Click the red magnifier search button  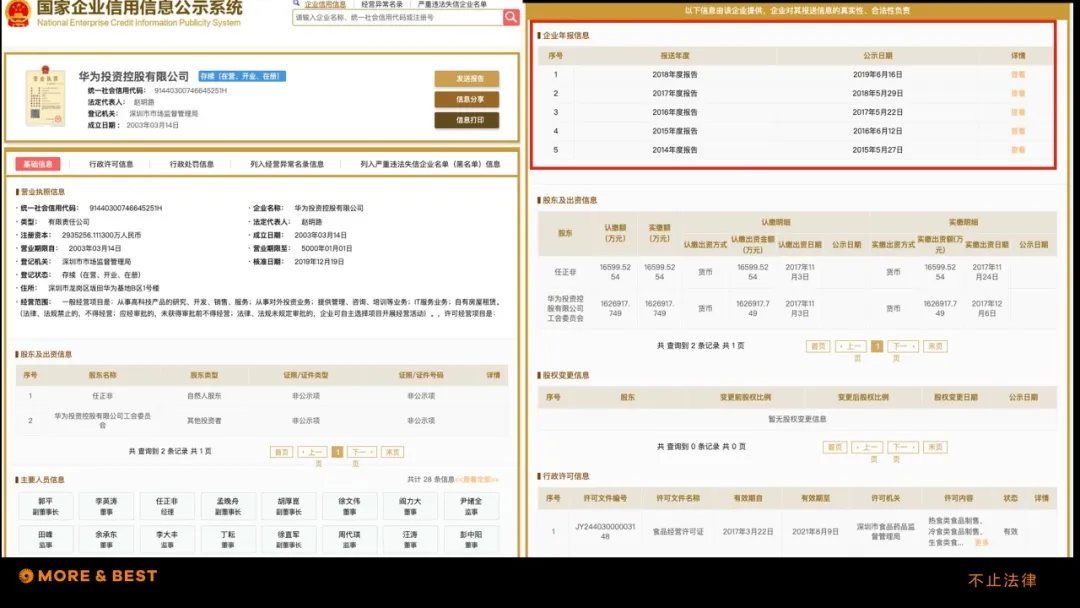[510, 17]
